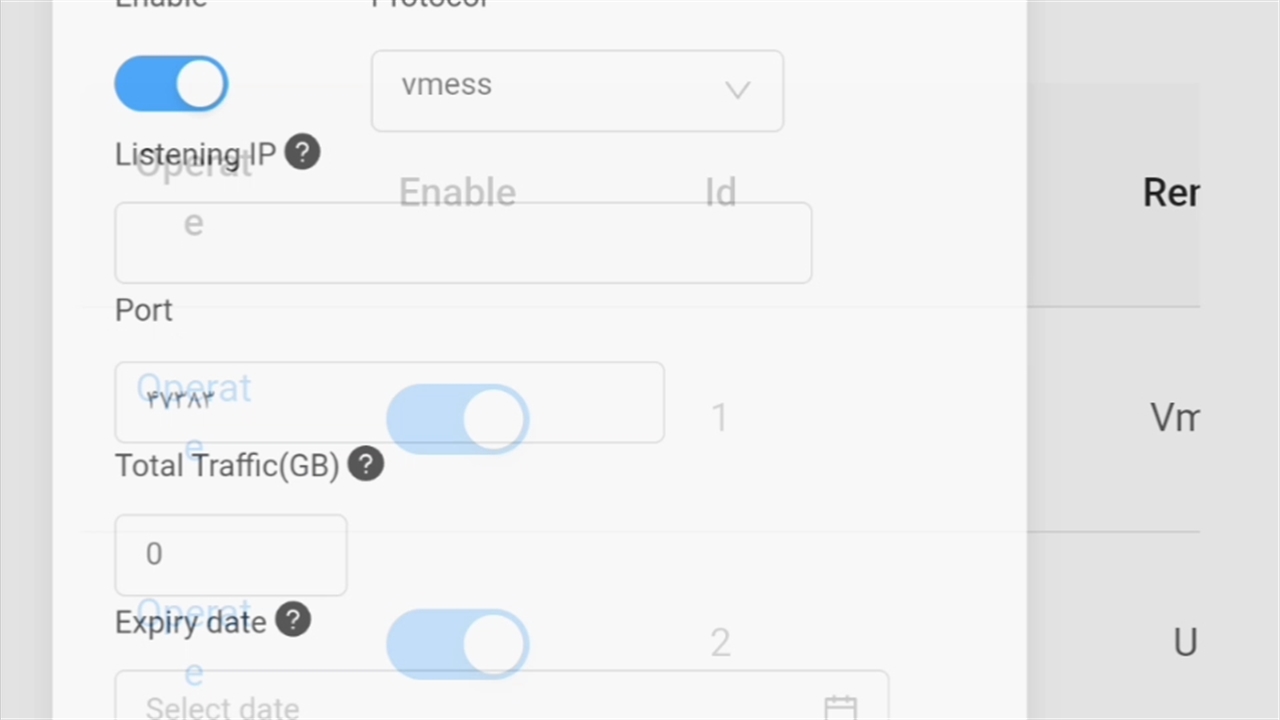Toggle the Enable switch for row Id 2
This screenshot has width=1280, height=720.
pyautogui.click(x=457, y=643)
